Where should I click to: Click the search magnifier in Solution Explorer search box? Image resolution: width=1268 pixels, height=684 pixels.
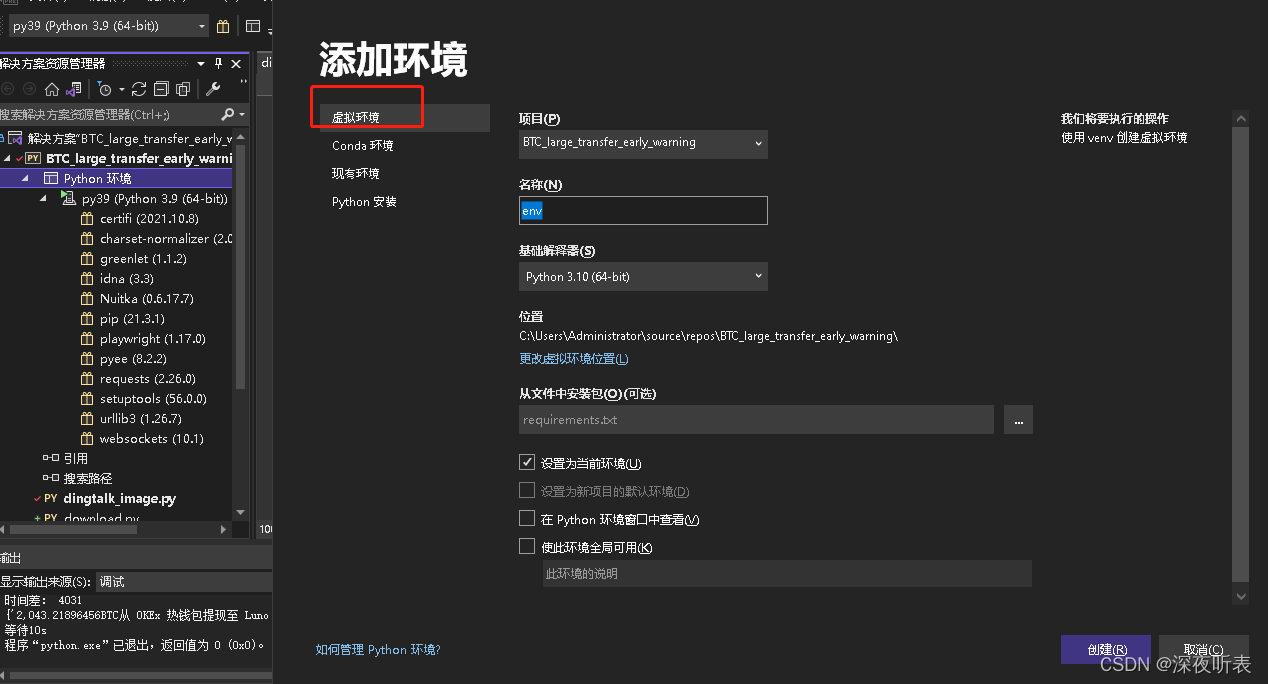pyautogui.click(x=227, y=113)
